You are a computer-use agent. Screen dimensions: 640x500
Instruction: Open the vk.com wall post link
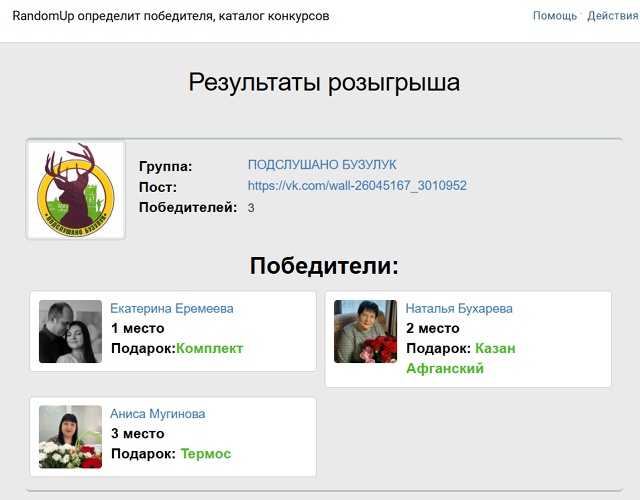point(357,186)
